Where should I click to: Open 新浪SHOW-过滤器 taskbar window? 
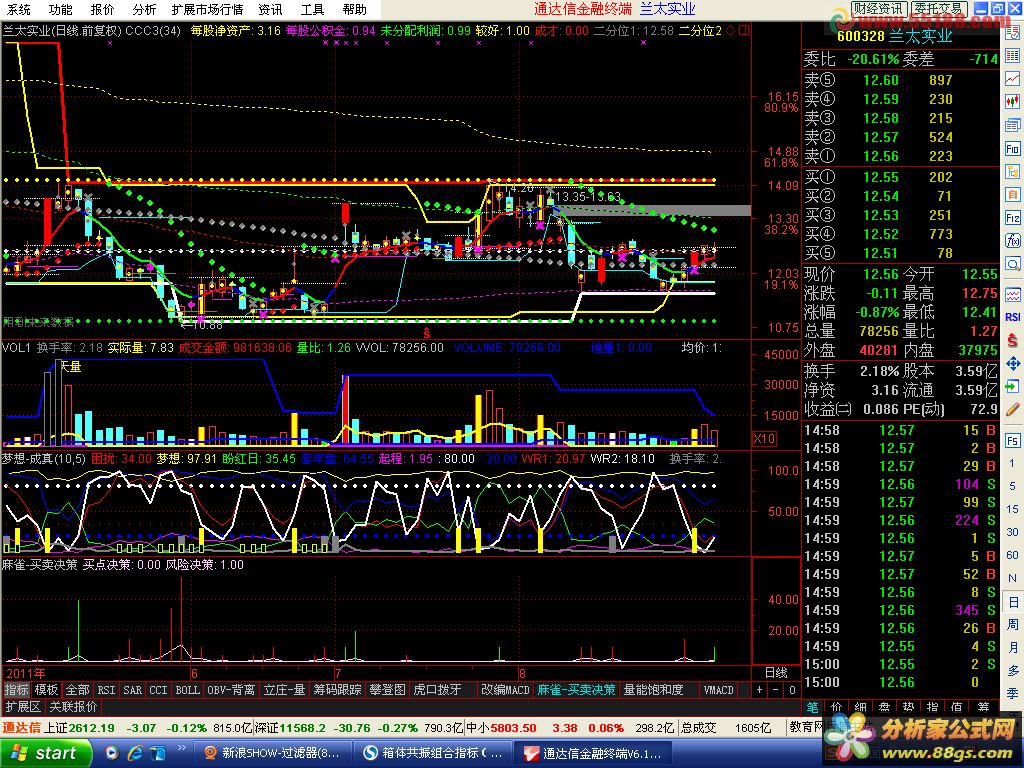[x=272, y=753]
